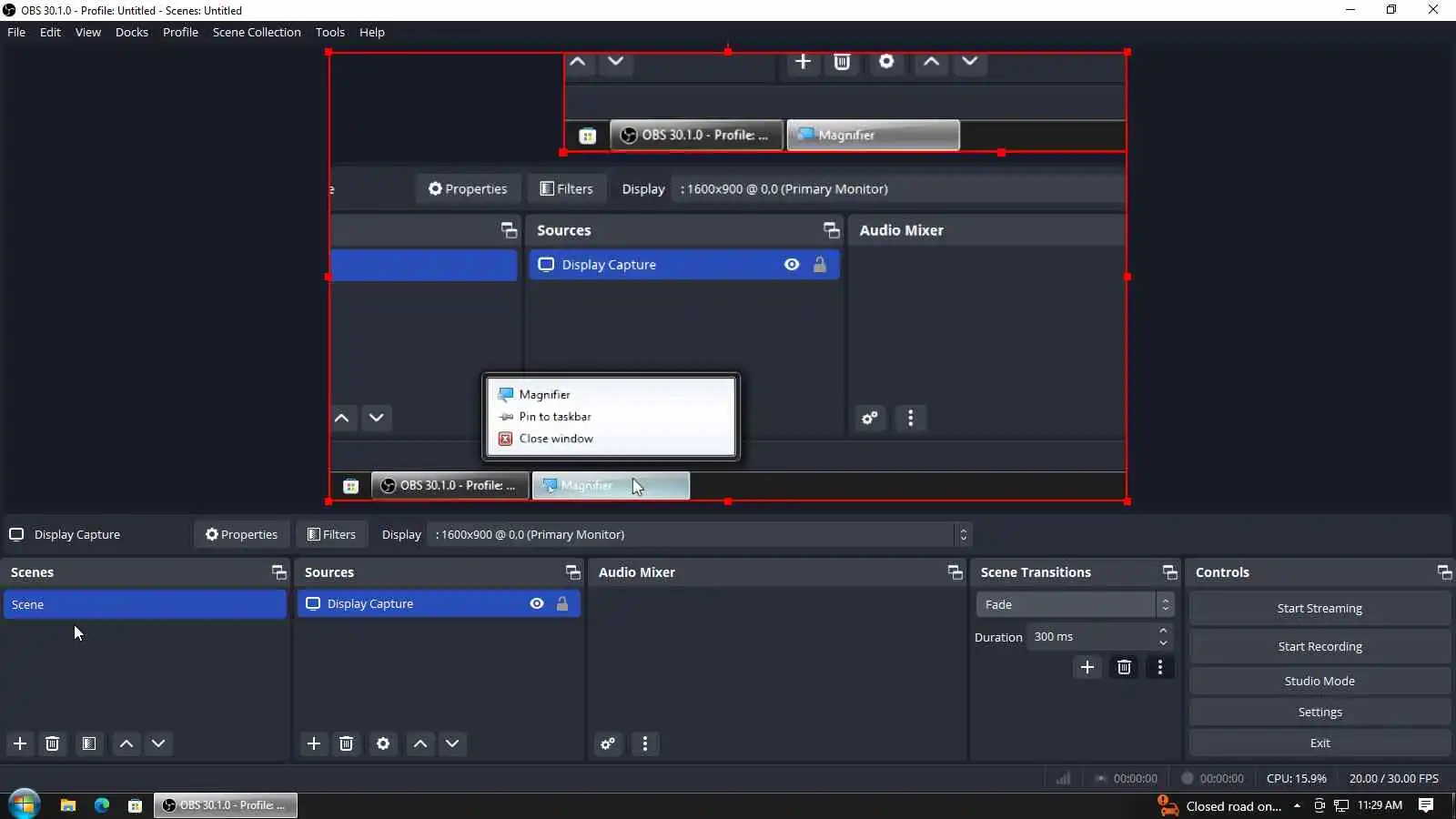Click the connection signal bars icon in OBS status bar
Image resolution: width=1456 pixels, height=819 pixels.
[1063, 778]
